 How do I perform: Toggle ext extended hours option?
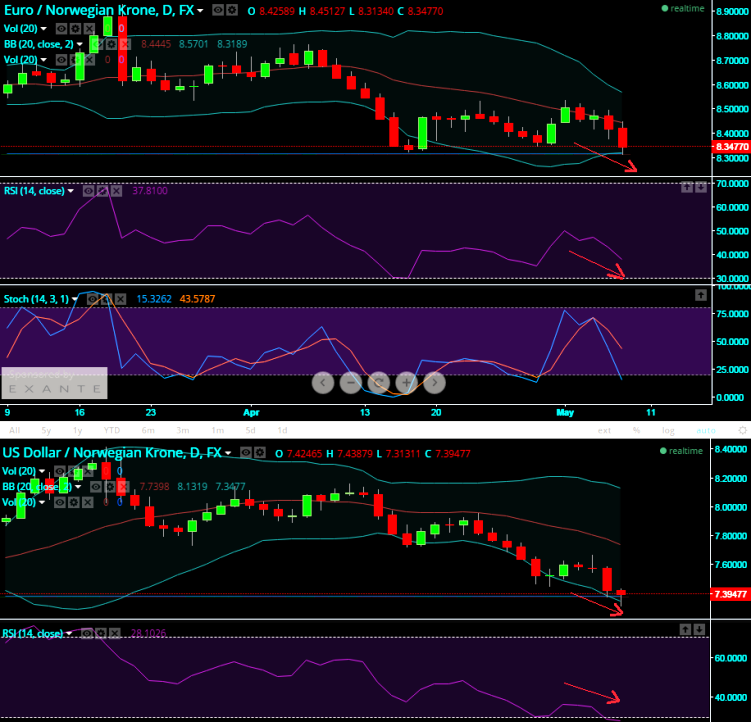604,430
